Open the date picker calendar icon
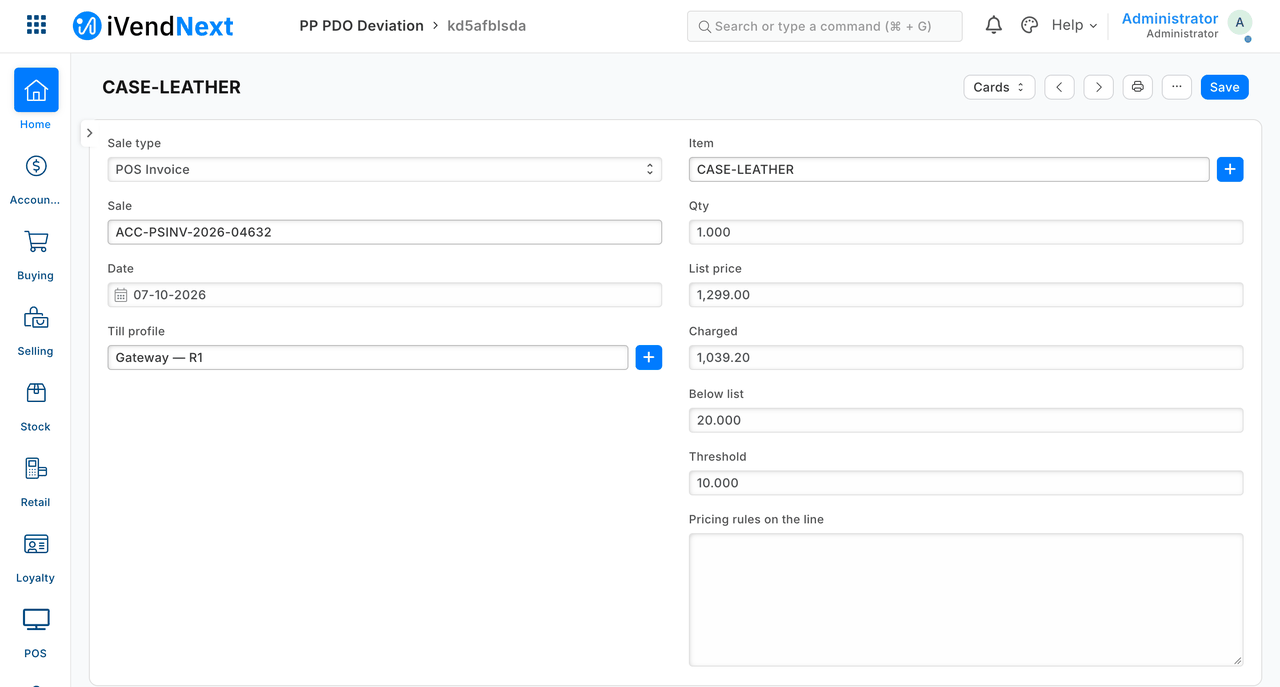 click(x=121, y=295)
